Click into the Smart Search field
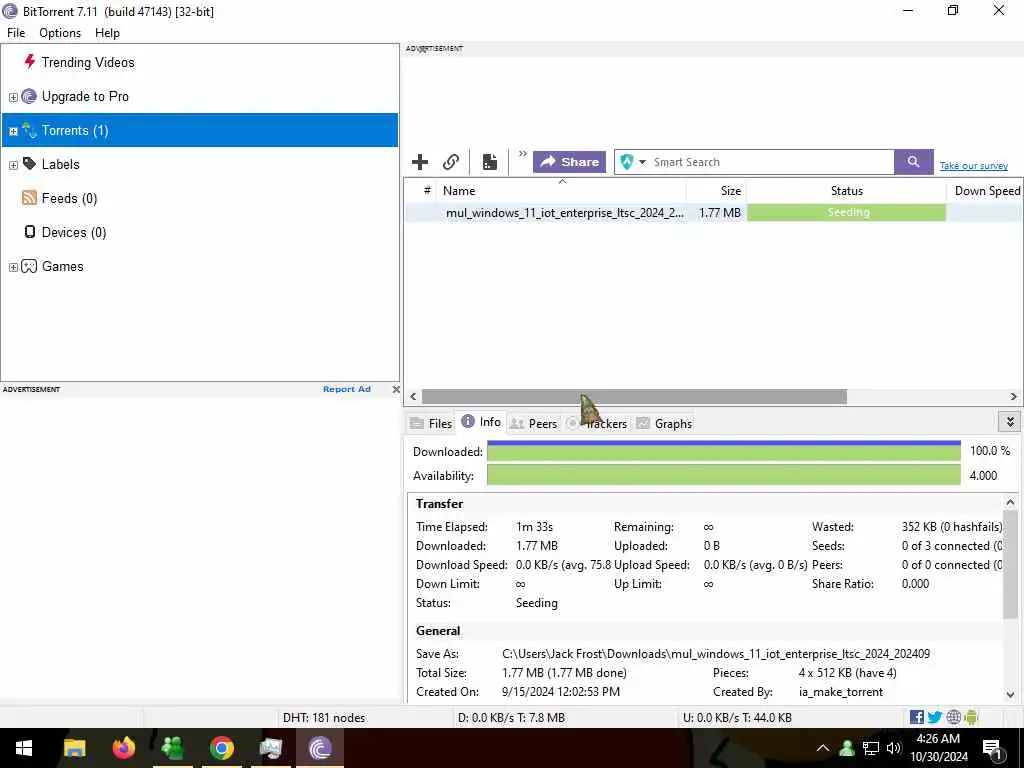The image size is (1024, 768). [771, 162]
